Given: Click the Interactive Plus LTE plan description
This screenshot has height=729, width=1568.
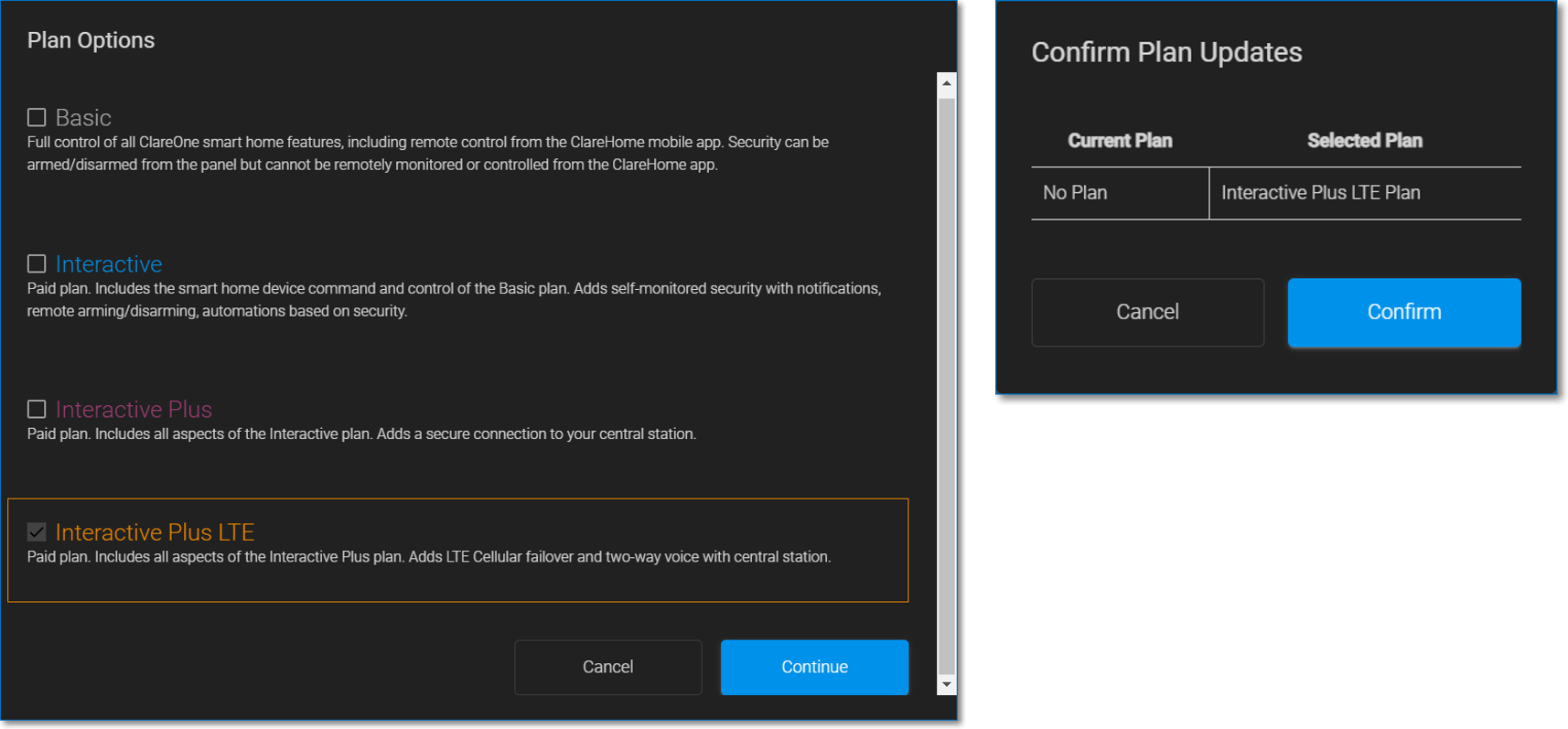Looking at the screenshot, I should [x=428, y=557].
